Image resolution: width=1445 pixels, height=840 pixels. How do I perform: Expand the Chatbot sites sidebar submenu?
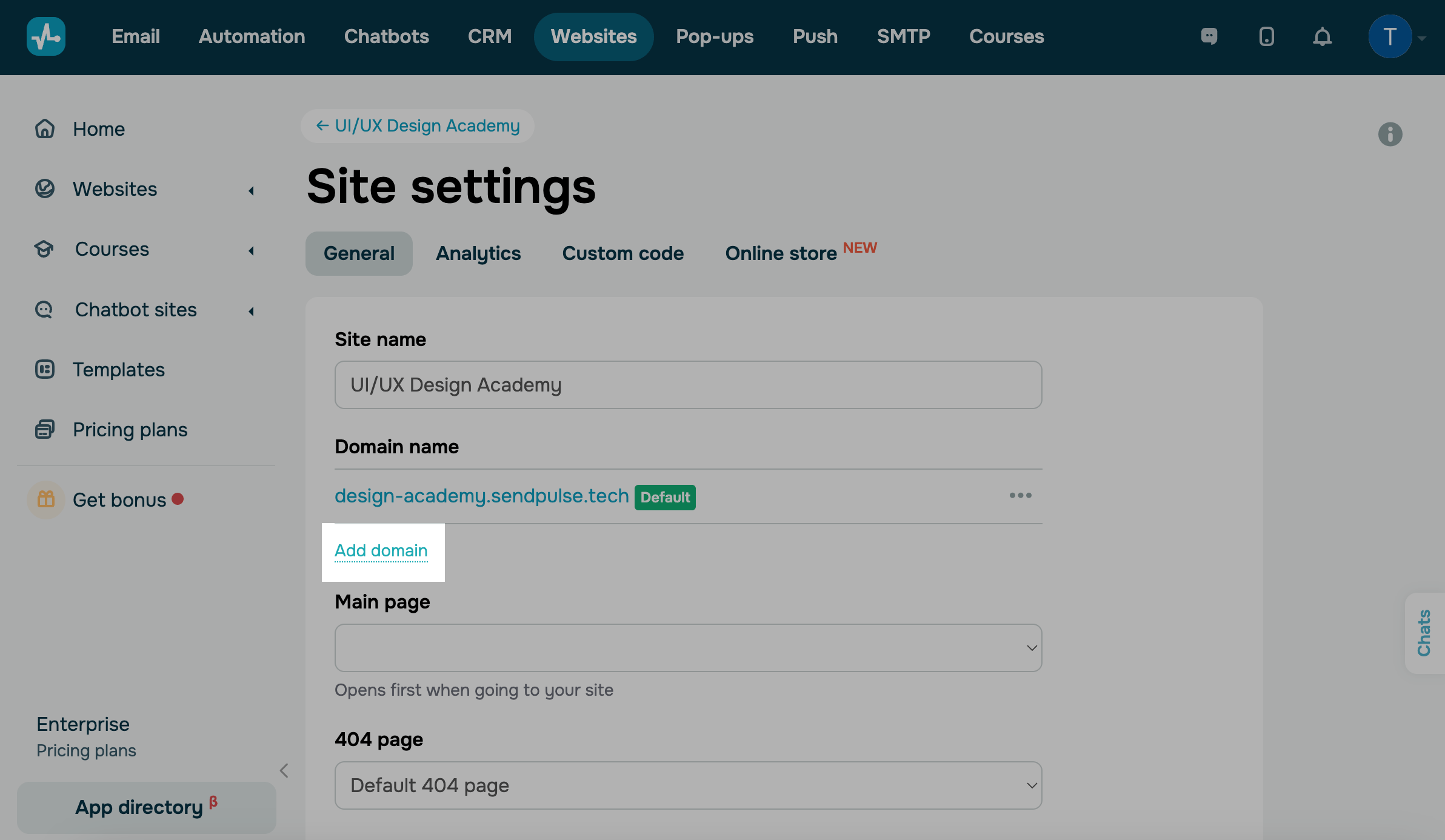251,311
